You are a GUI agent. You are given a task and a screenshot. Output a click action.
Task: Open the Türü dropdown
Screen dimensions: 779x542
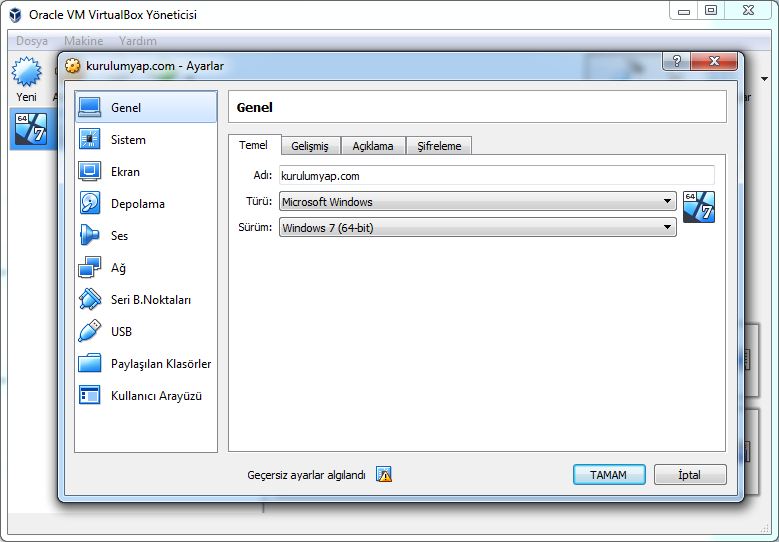tap(477, 202)
